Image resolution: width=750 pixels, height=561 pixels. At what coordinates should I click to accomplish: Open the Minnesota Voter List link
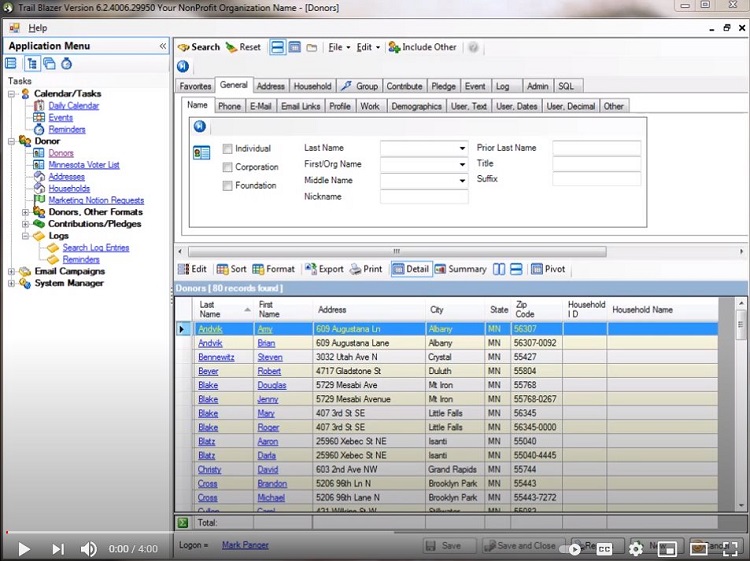point(84,165)
